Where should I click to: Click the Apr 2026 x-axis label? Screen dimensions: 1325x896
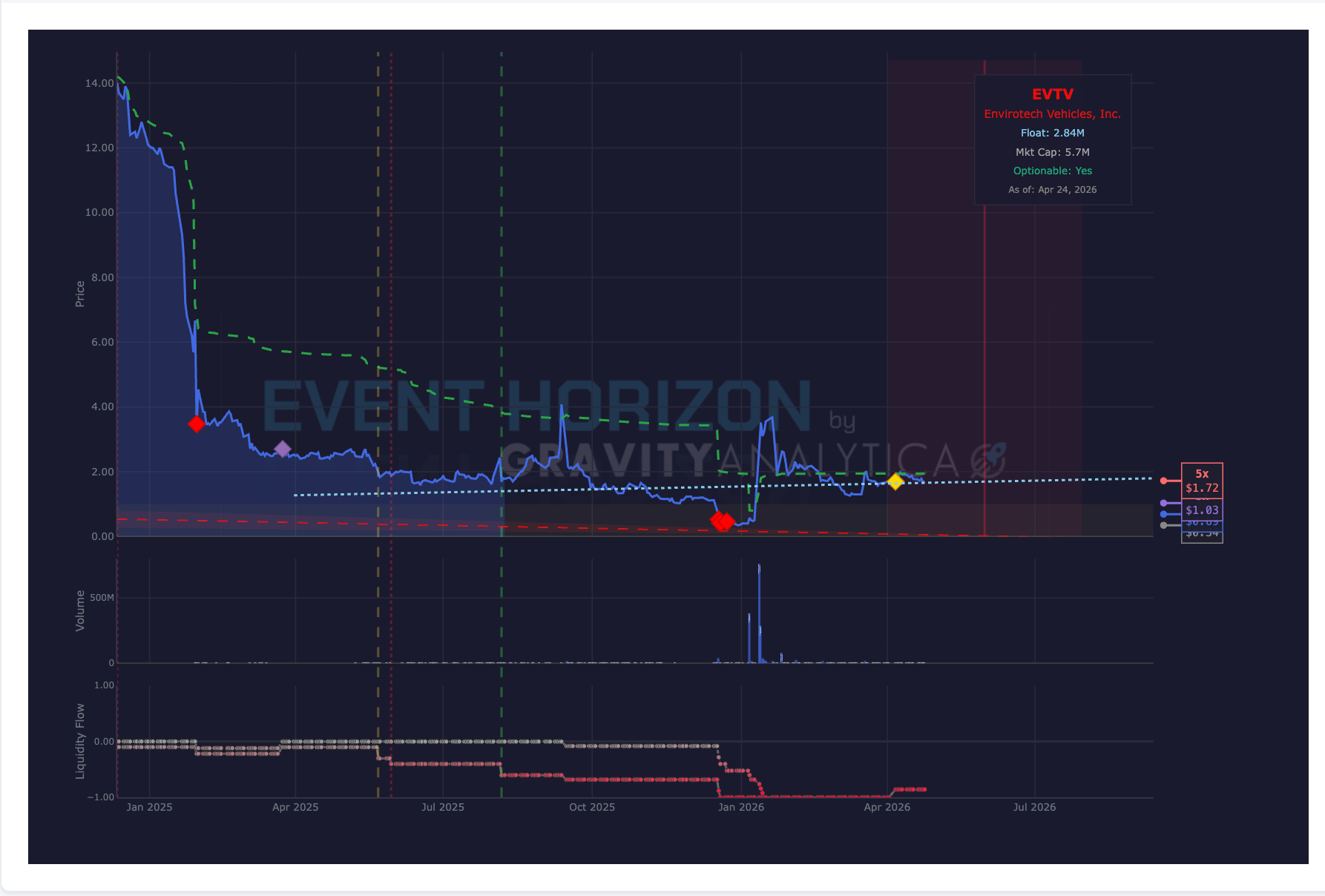(887, 807)
